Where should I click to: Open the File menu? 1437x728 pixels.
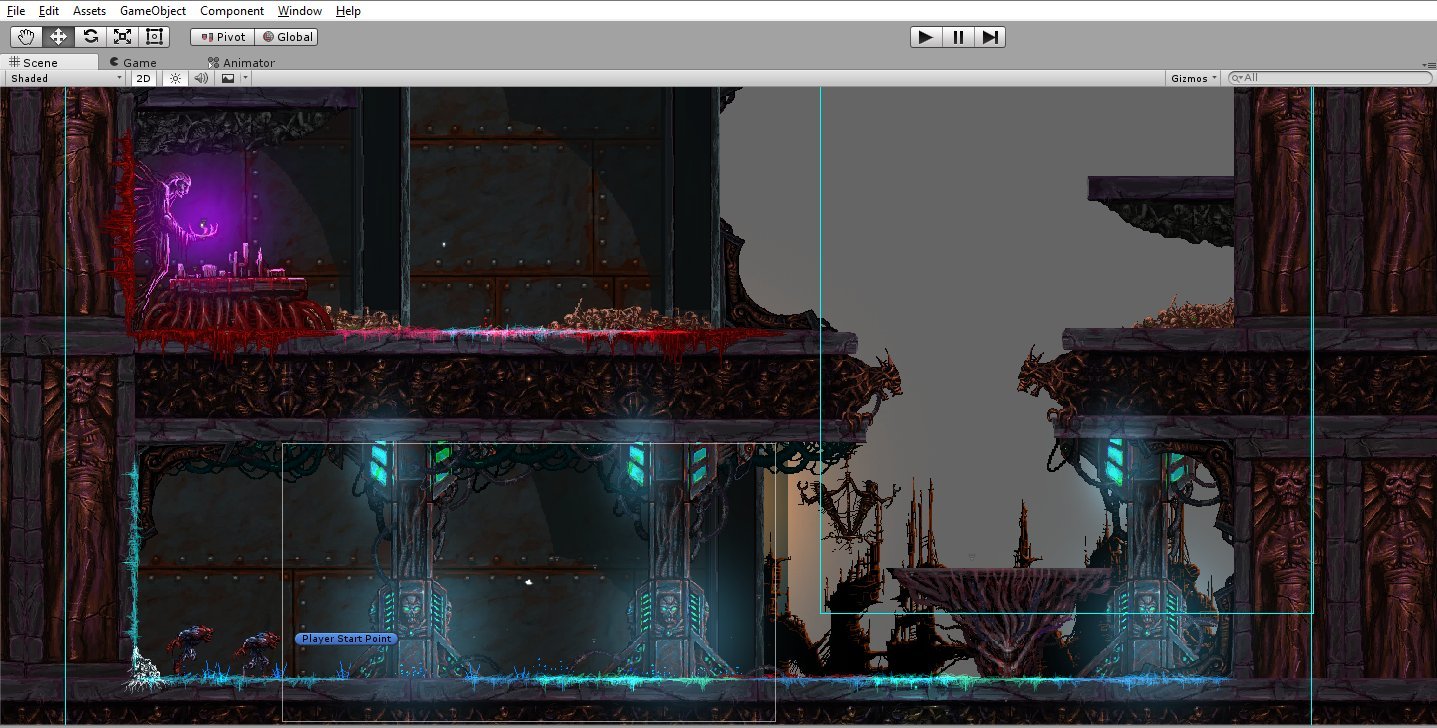[x=16, y=11]
